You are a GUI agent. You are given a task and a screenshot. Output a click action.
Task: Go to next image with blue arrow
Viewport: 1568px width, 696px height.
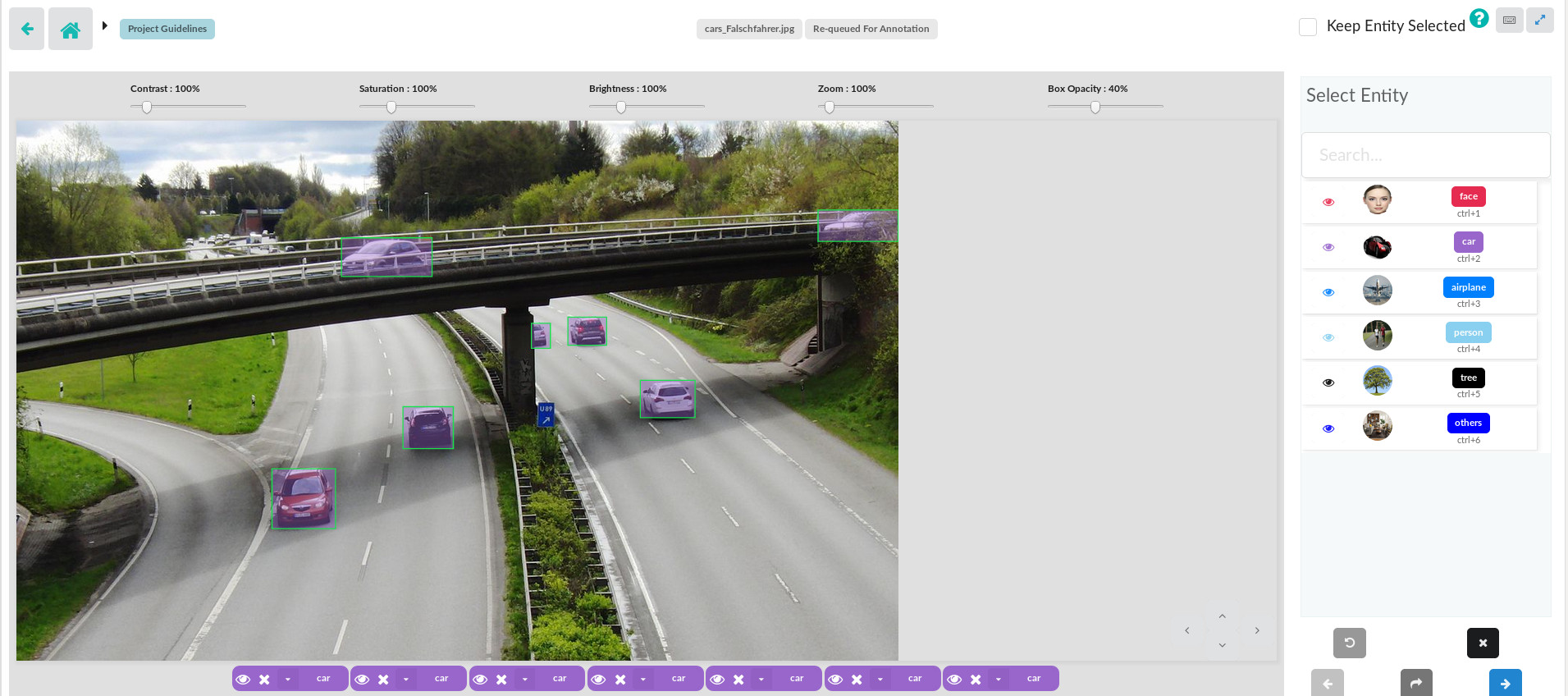coord(1506,683)
